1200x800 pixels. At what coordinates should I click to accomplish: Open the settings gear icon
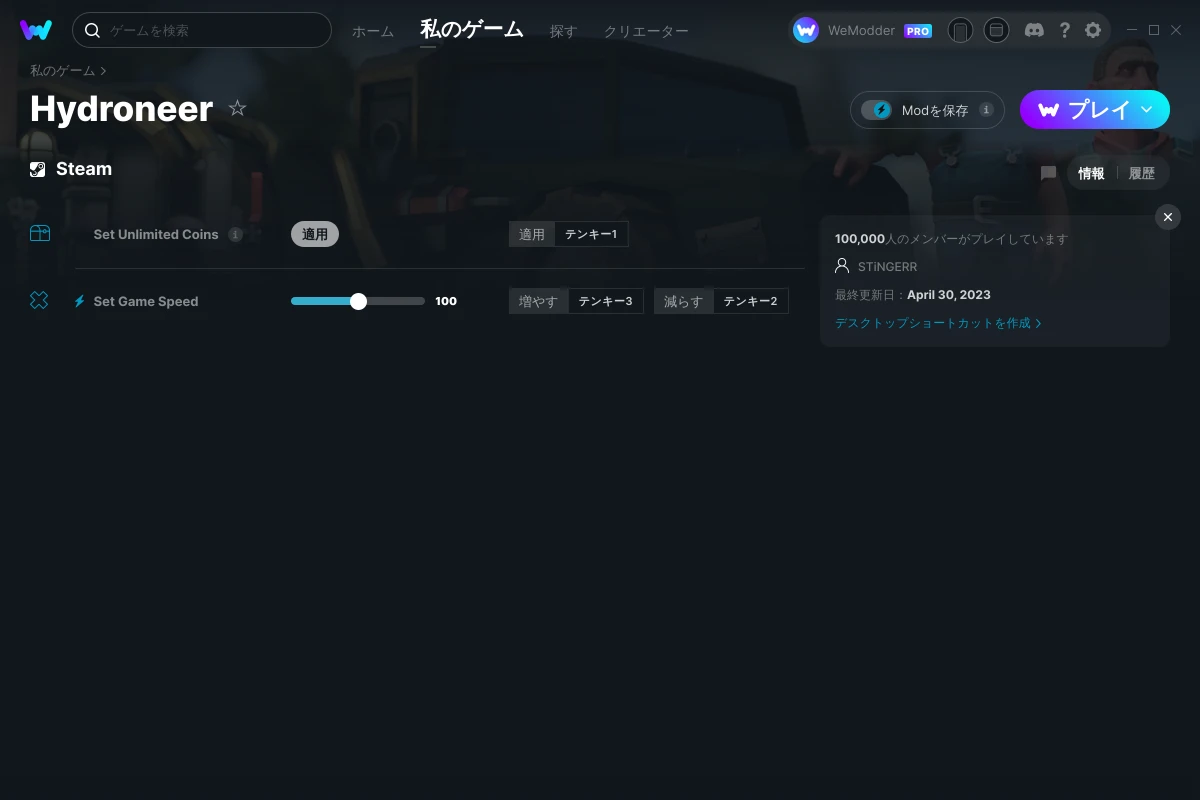click(x=1093, y=30)
